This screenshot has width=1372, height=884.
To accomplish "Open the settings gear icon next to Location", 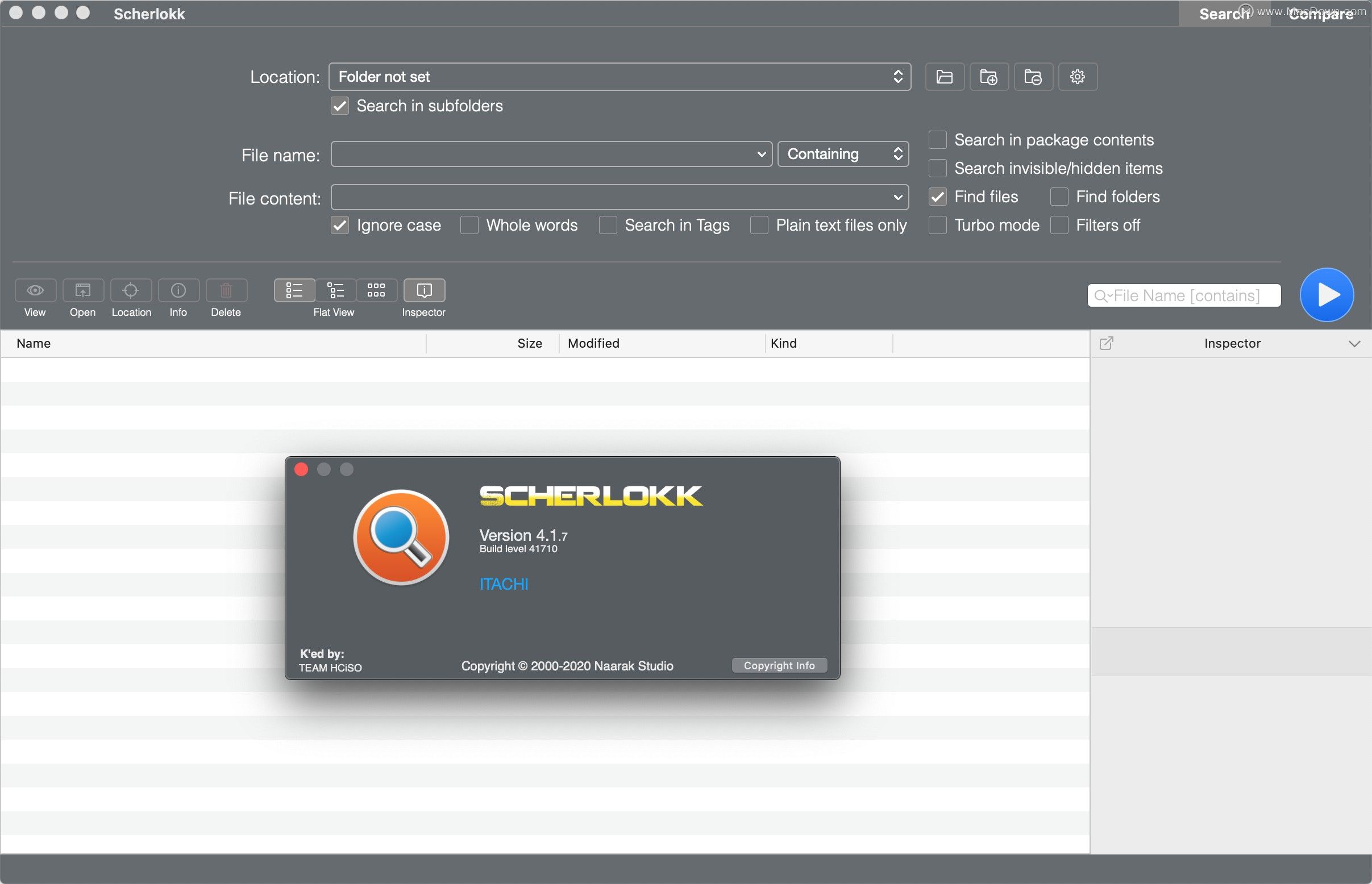I will coord(1077,77).
